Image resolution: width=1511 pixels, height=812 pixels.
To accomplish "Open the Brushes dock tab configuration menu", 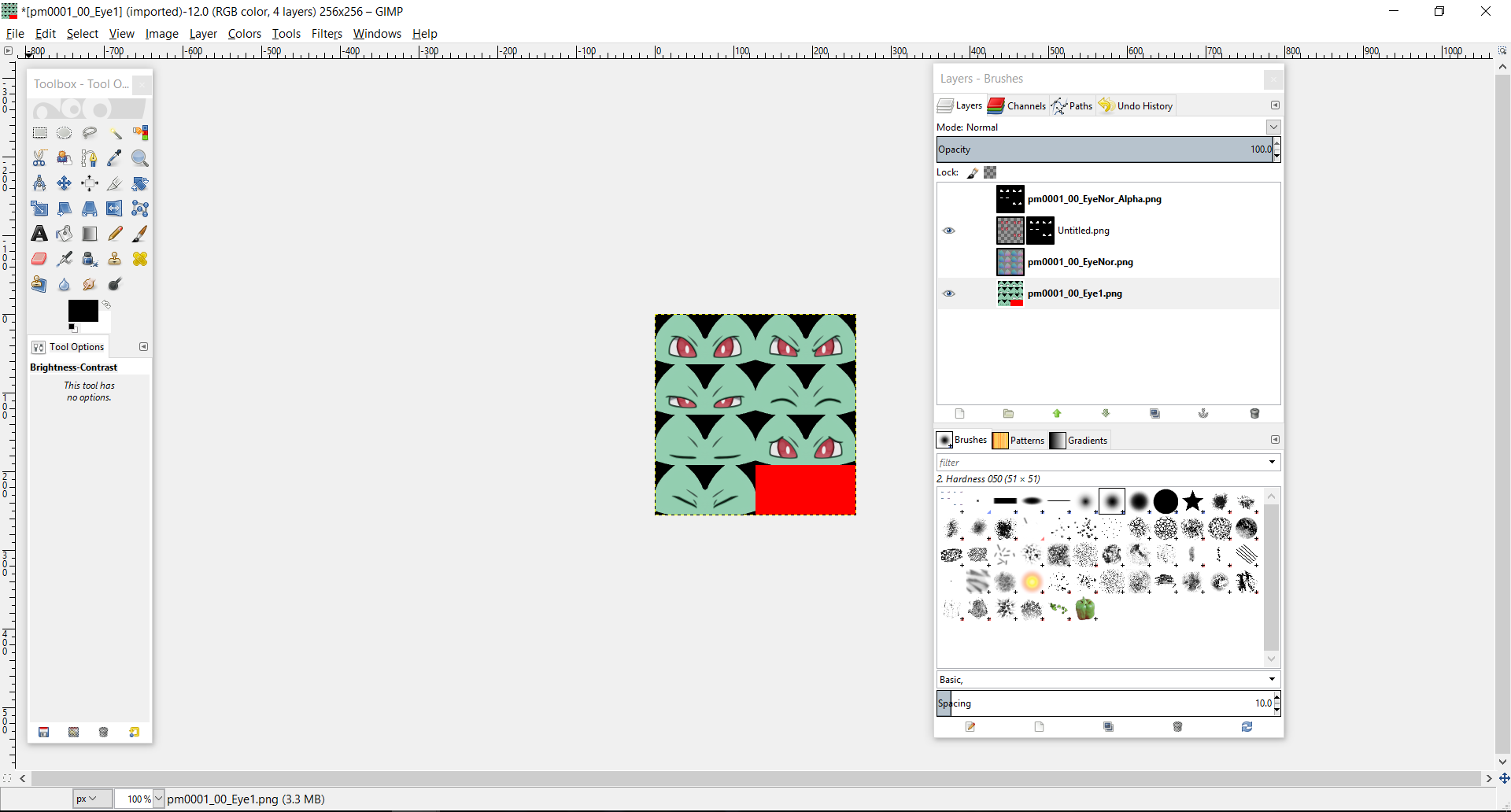I will pos(1275,440).
